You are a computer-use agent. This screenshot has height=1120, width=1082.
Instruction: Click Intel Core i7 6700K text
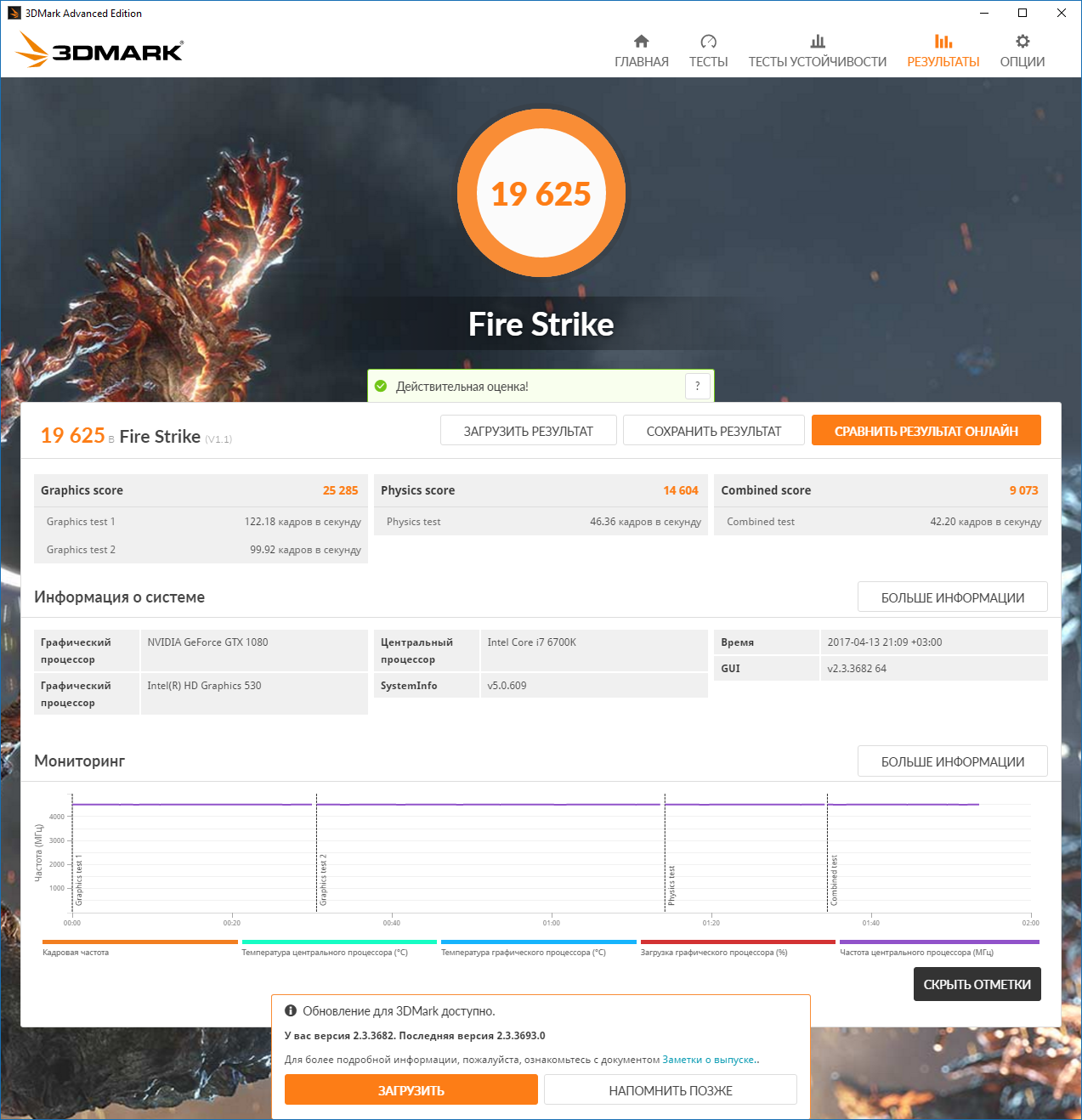coord(531,642)
